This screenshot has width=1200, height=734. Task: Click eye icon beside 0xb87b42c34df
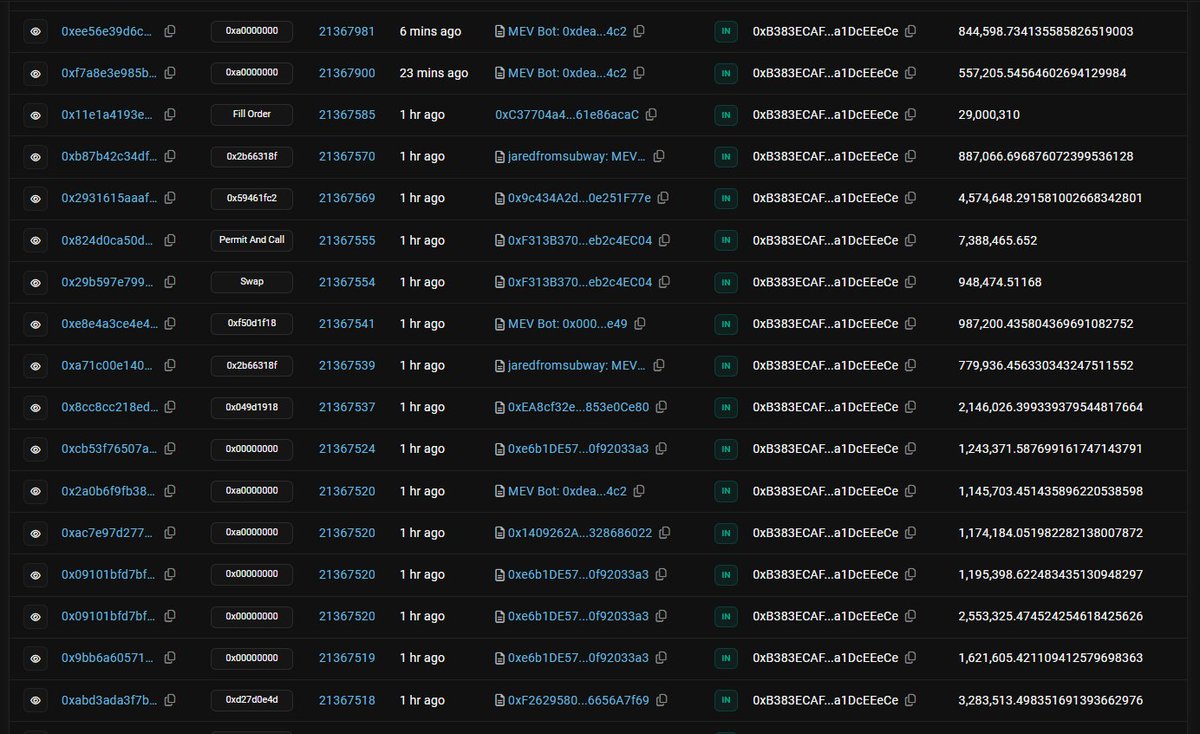(x=35, y=157)
